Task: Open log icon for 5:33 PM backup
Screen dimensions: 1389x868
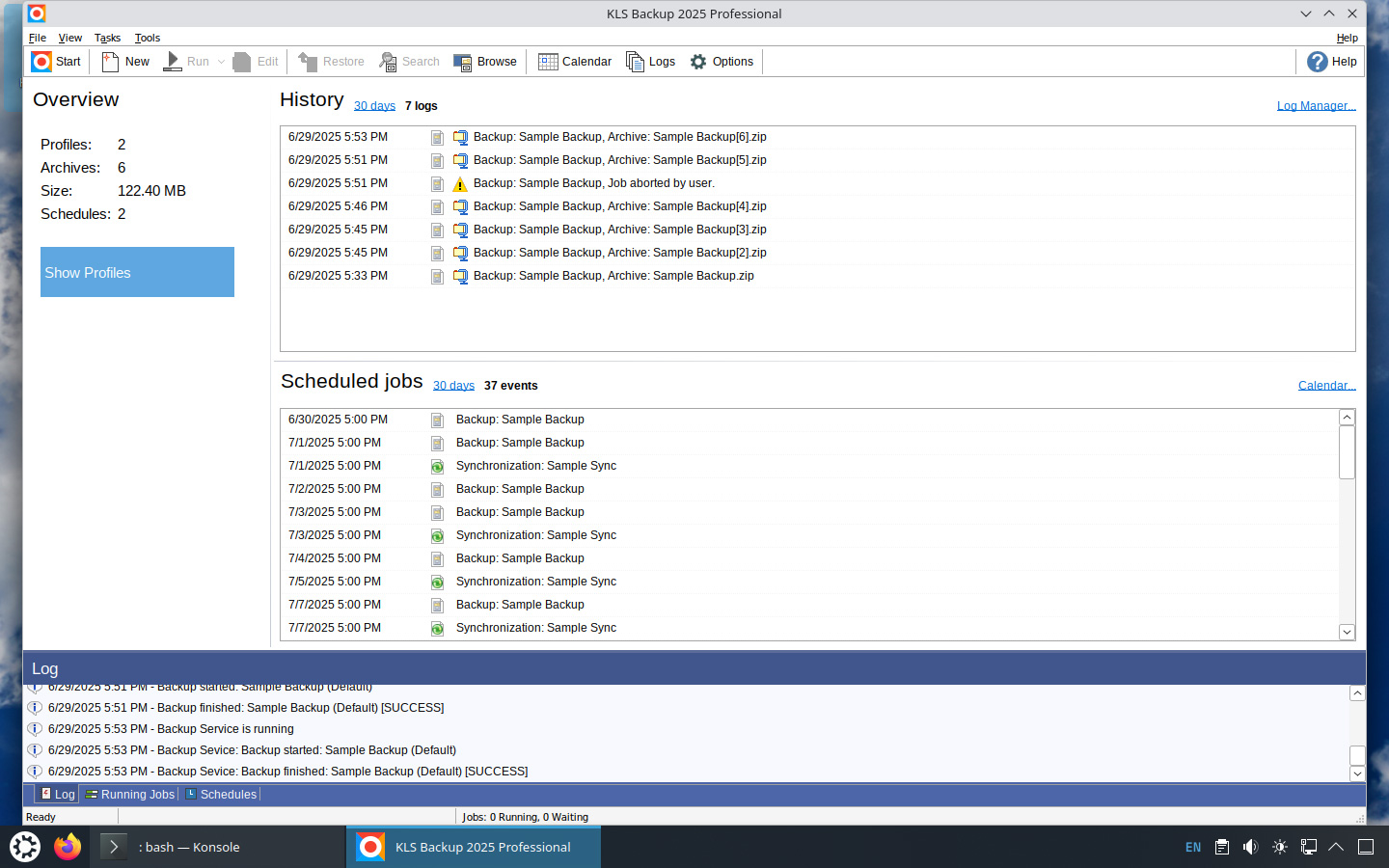Action: point(437,277)
